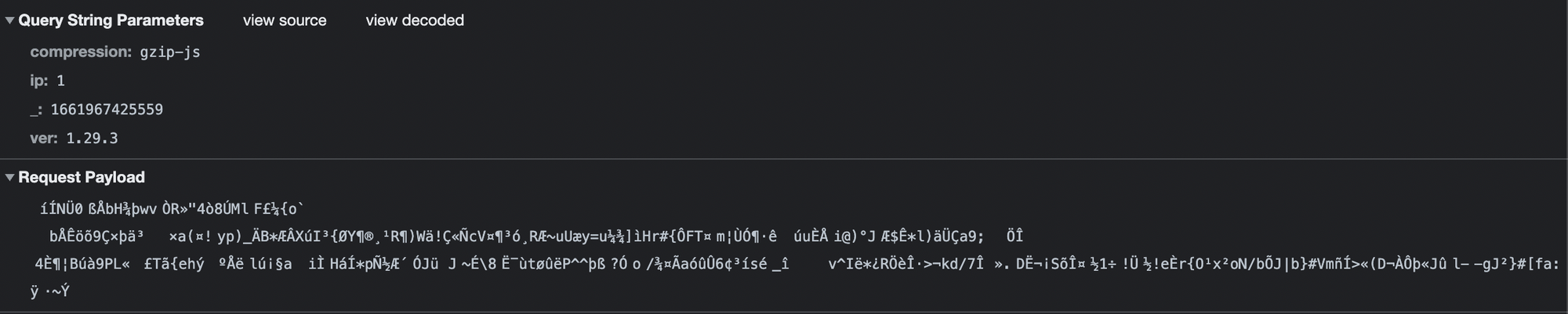Click the "ip" parameter key

pyautogui.click(x=38, y=81)
